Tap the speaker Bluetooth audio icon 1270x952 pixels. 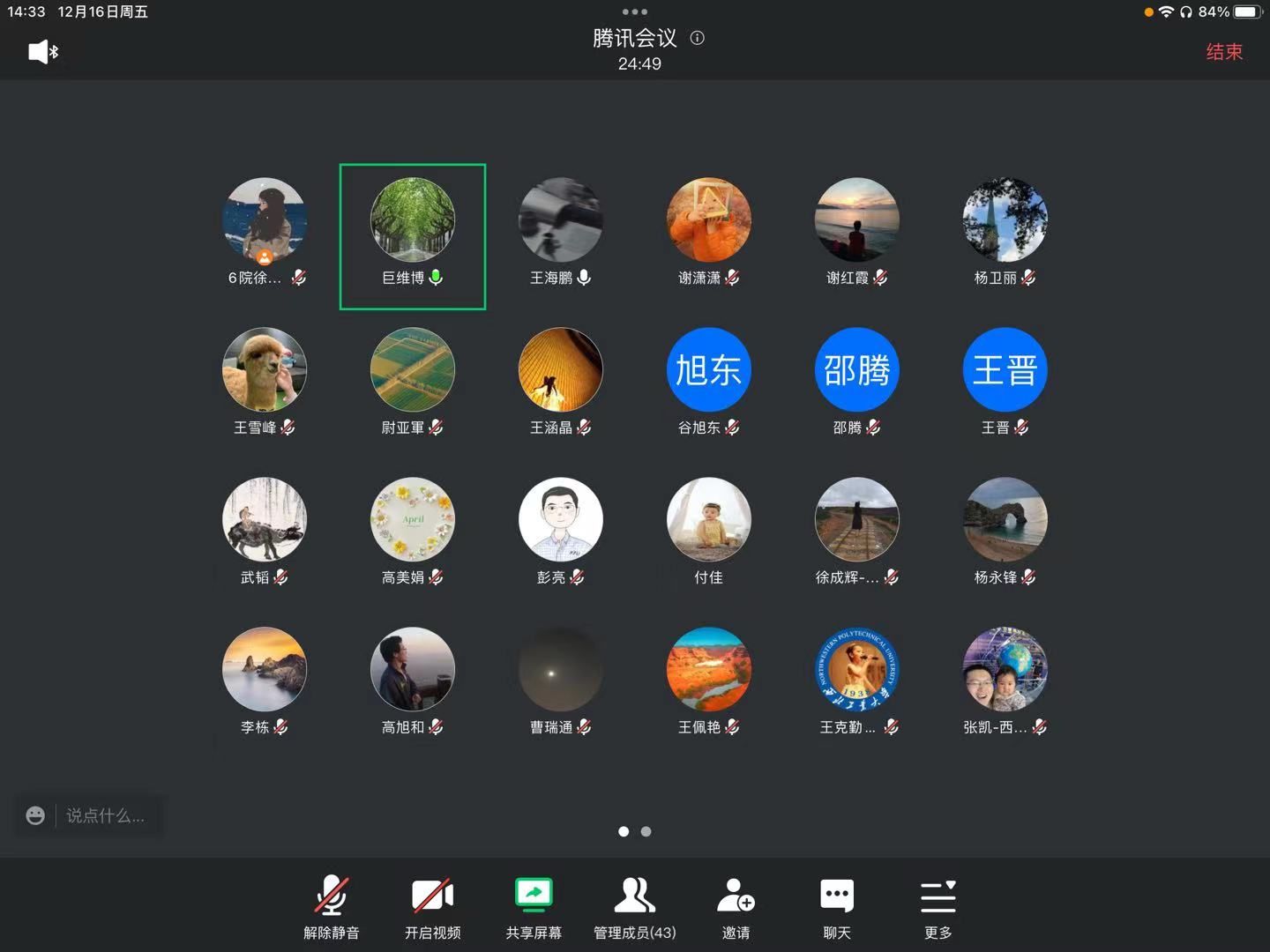click(x=42, y=52)
